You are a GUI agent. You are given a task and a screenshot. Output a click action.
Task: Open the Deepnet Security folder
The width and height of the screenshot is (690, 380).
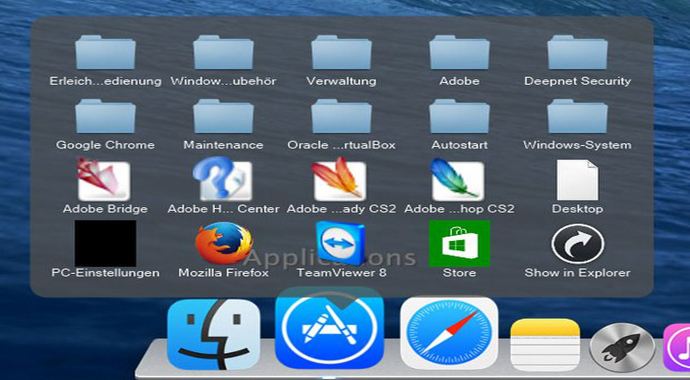pyautogui.click(x=577, y=52)
